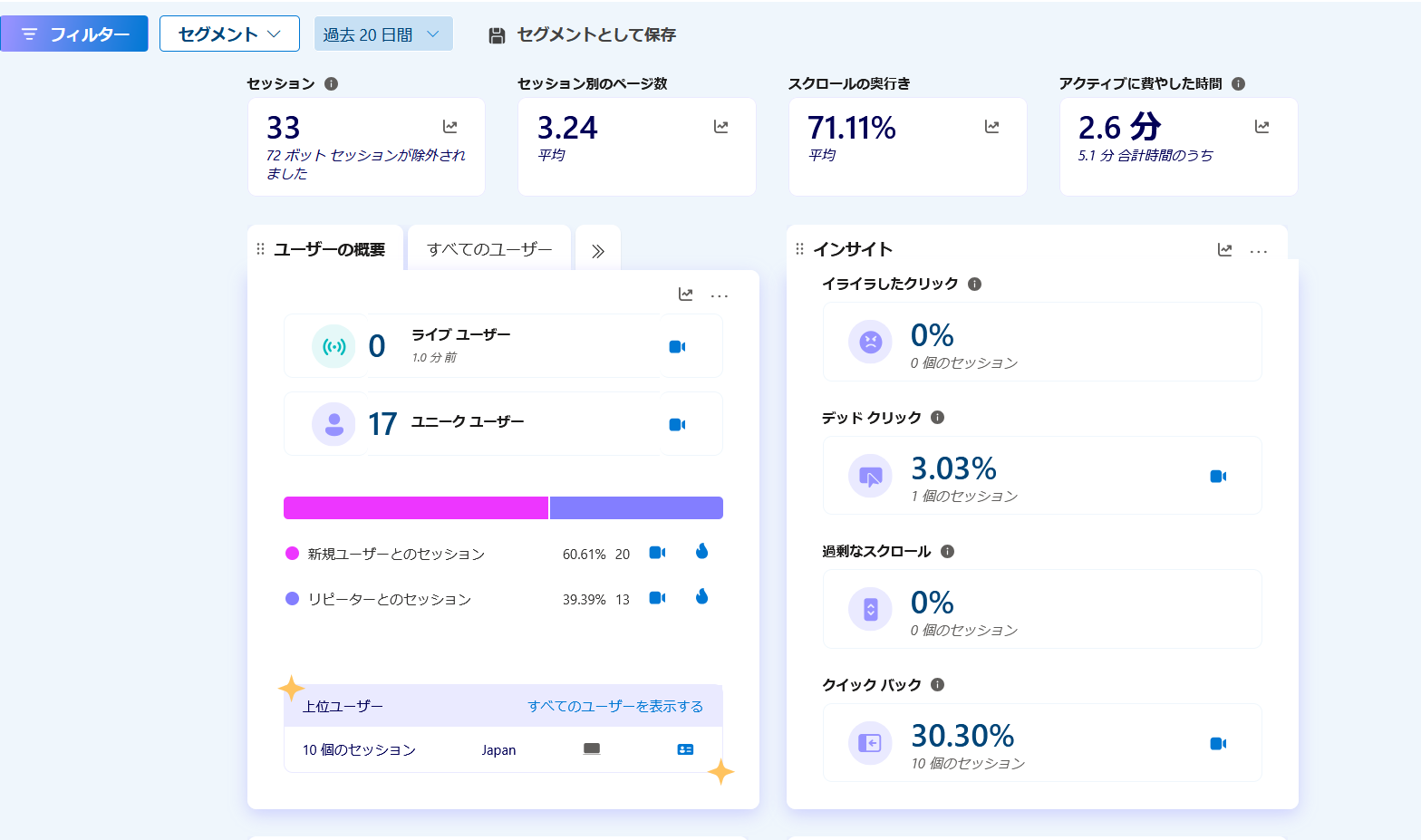Switch to the すべてのユーザー tab
The width and height of the screenshot is (1421, 840).
click(x=489, y=249)
